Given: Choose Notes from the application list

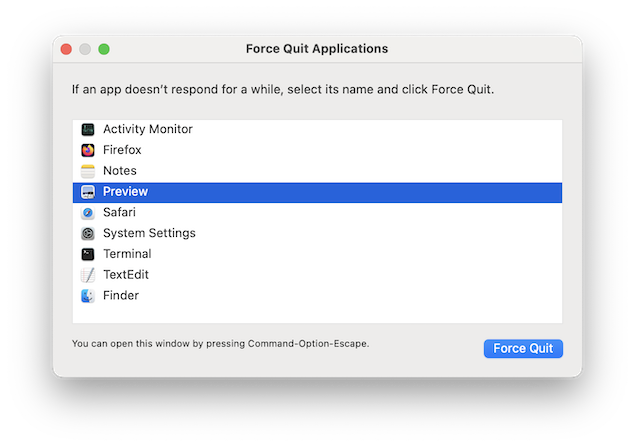Looking at the screenshot, I should click(120, 171).
